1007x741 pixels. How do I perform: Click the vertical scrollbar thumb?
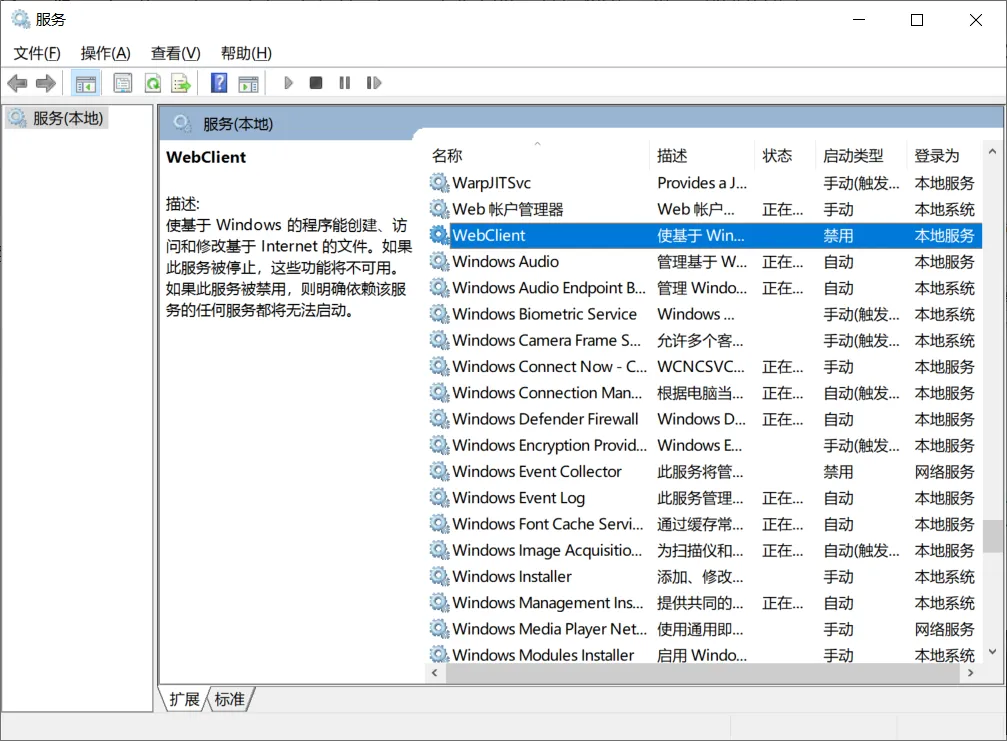[x=992, y=536]
